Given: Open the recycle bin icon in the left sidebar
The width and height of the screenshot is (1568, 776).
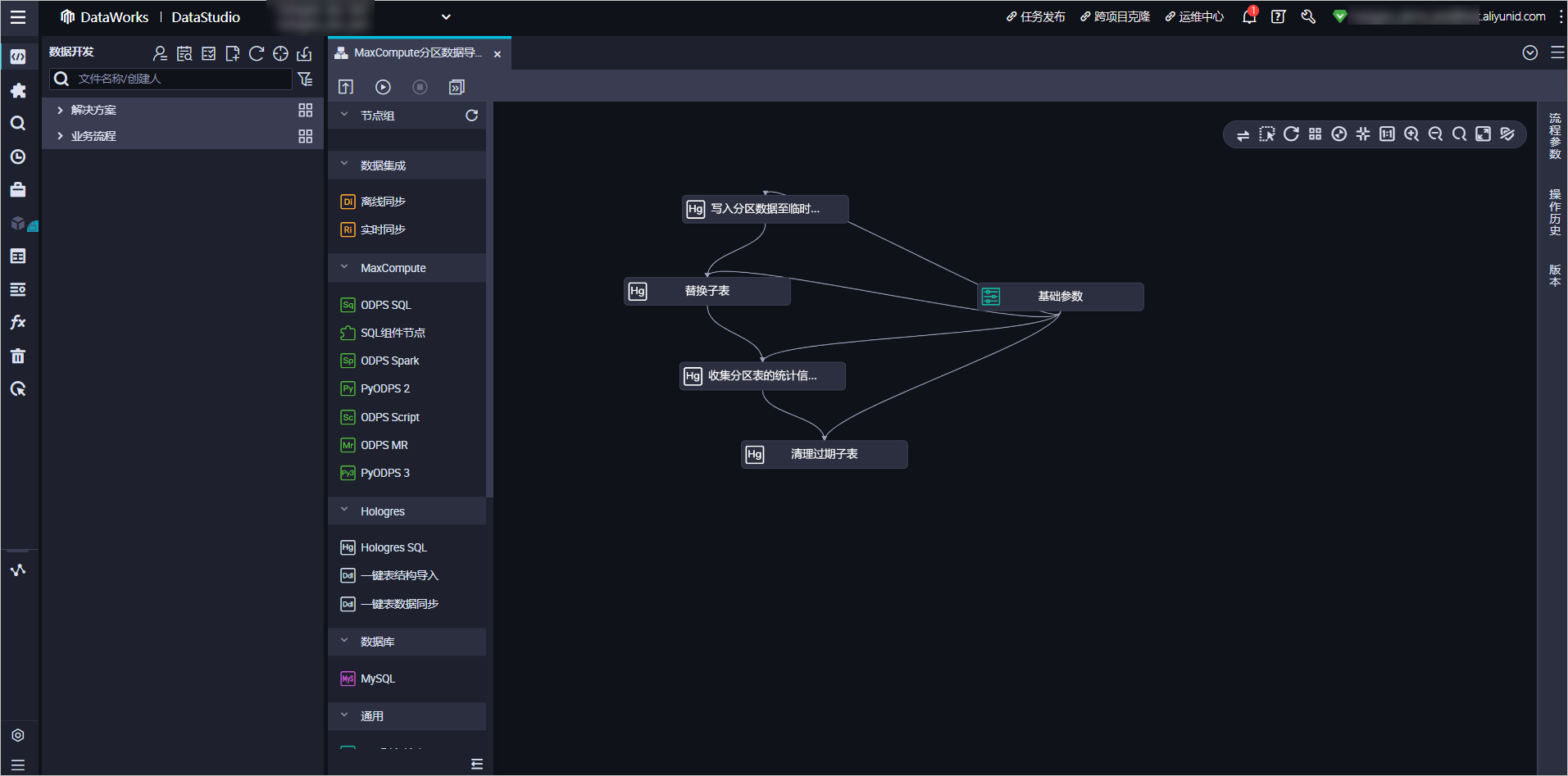Looking at the screenshot, I should (x=18, y=356).
